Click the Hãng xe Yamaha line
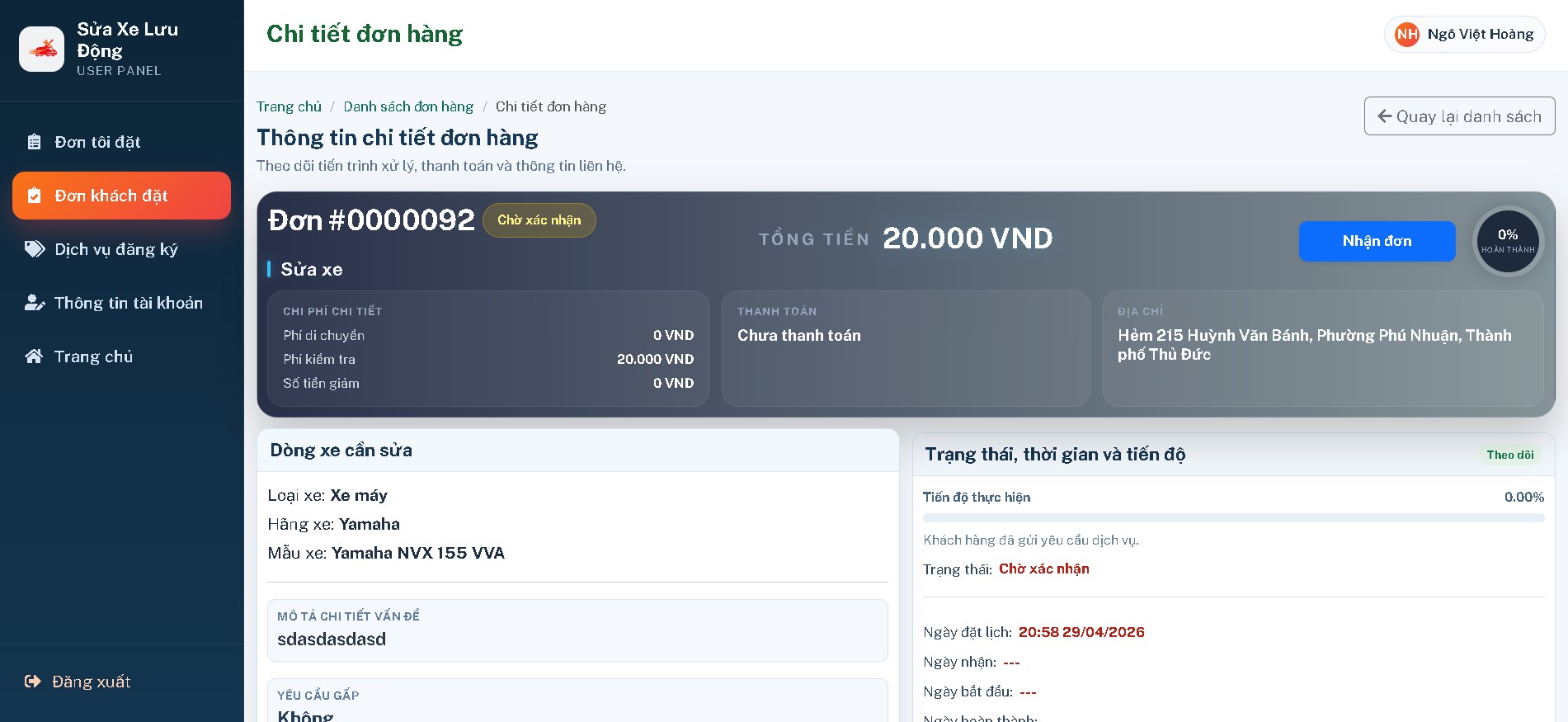Image resolution: width=1568 pixels, height=722 pixels. tap(333, 524)
